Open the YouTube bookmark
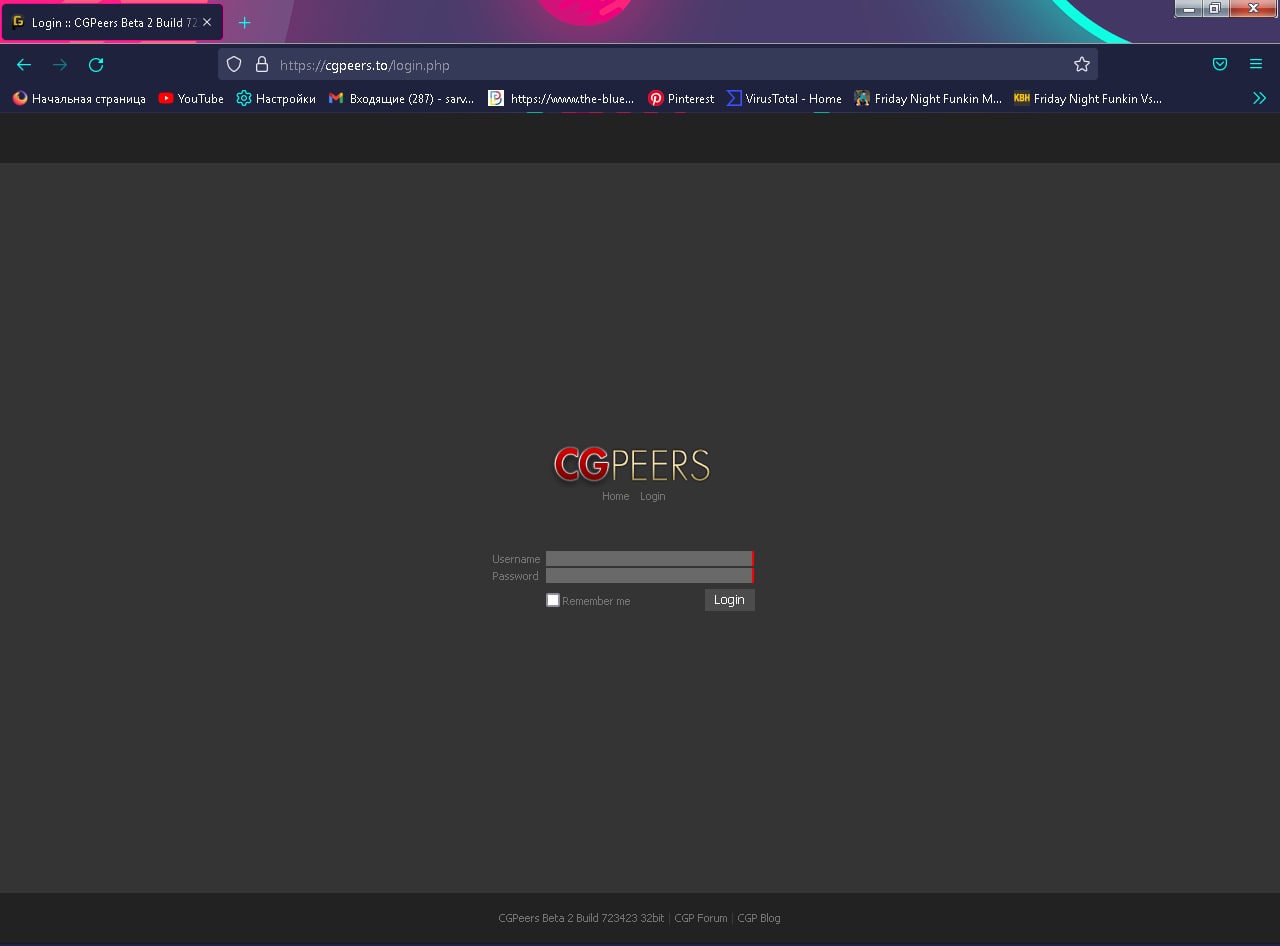This screenshot has width=1280, height=946. coord(191,98)
